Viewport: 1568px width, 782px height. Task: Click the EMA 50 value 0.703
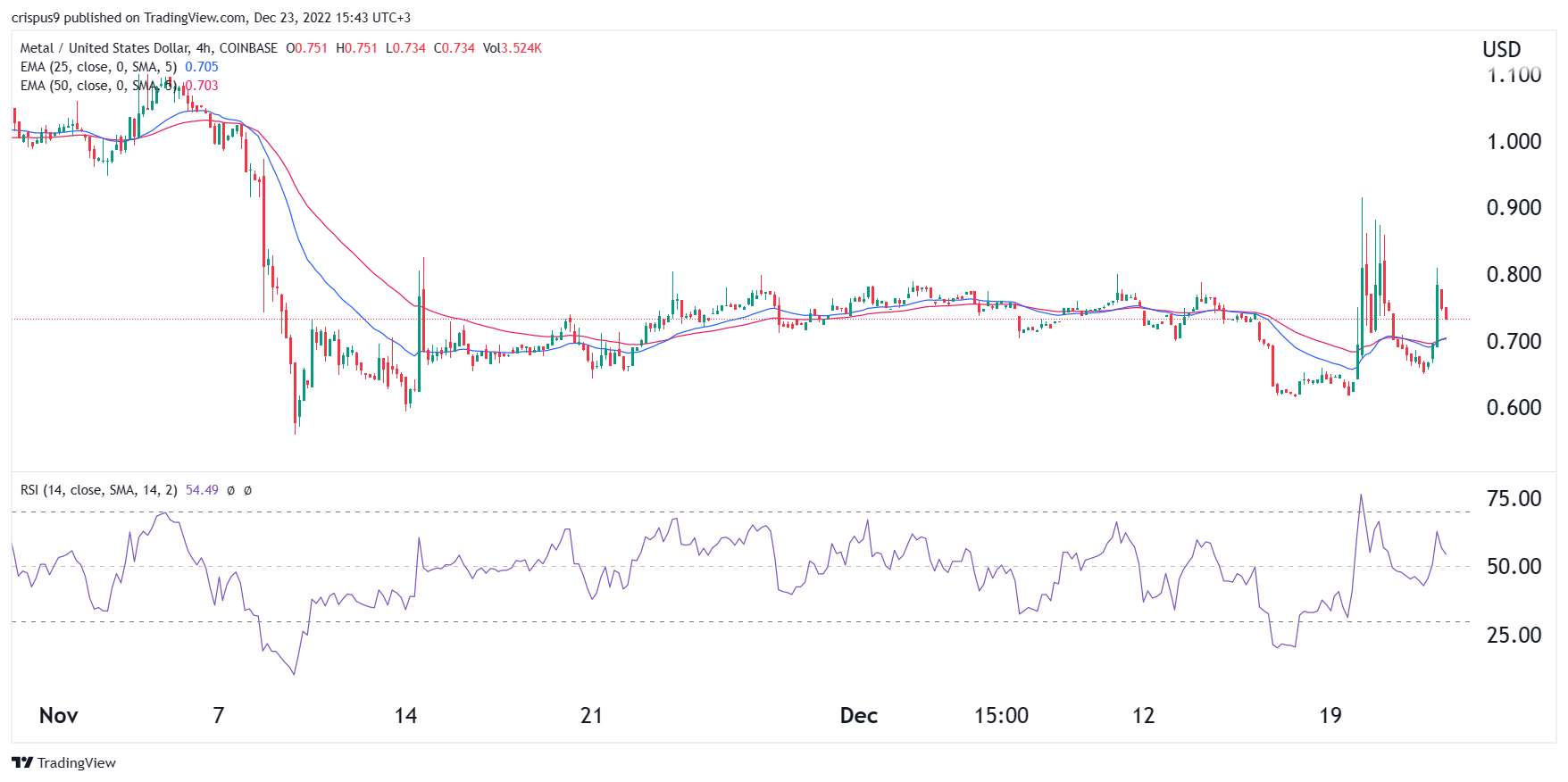click(201, 86)
